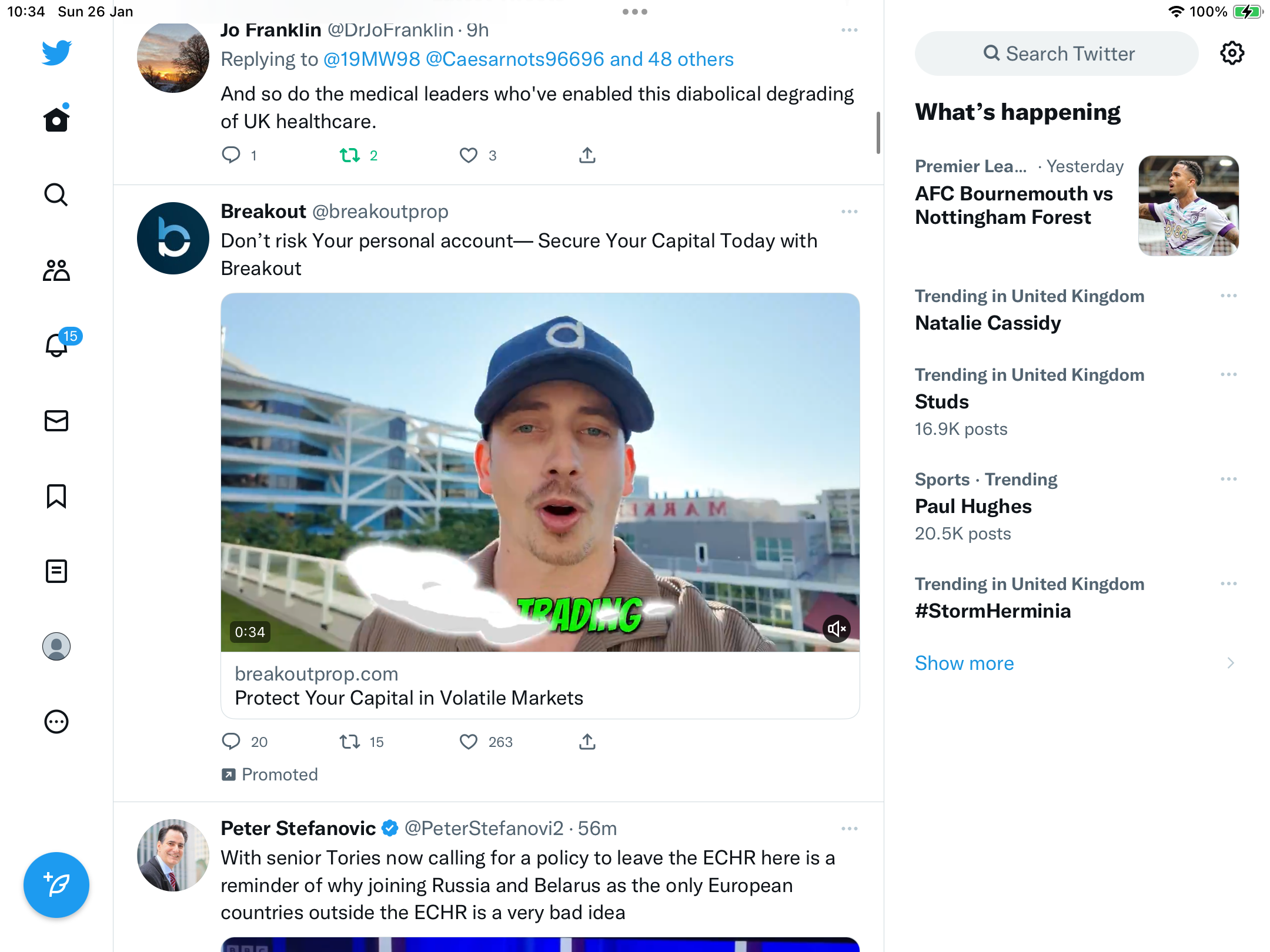Viewport: 1270px width, 952px height.
Task: Open Lists icon in sidebar
Action: pyautogui.click(x=56, y=571)
